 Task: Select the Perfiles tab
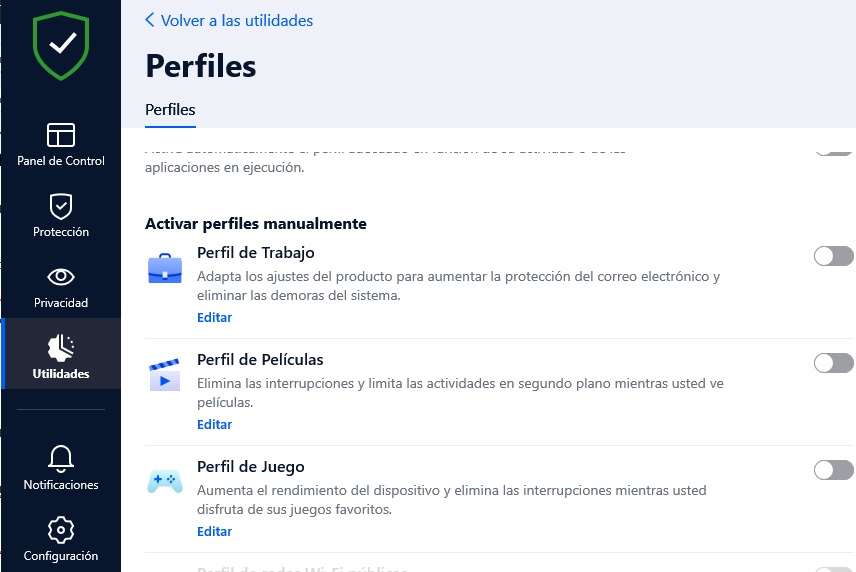(170, 110)
